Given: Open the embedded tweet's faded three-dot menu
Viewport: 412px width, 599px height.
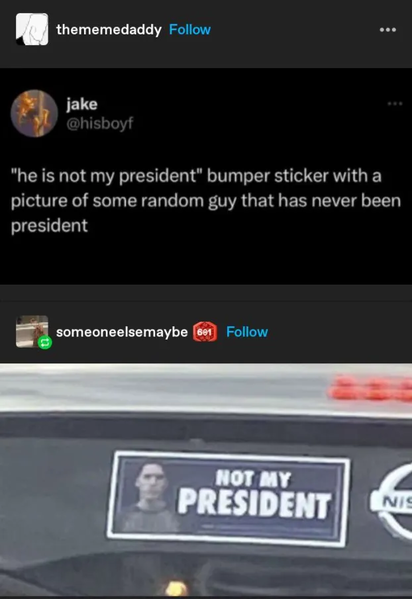Looking at the screenshot, I should (x=395, y=104).
